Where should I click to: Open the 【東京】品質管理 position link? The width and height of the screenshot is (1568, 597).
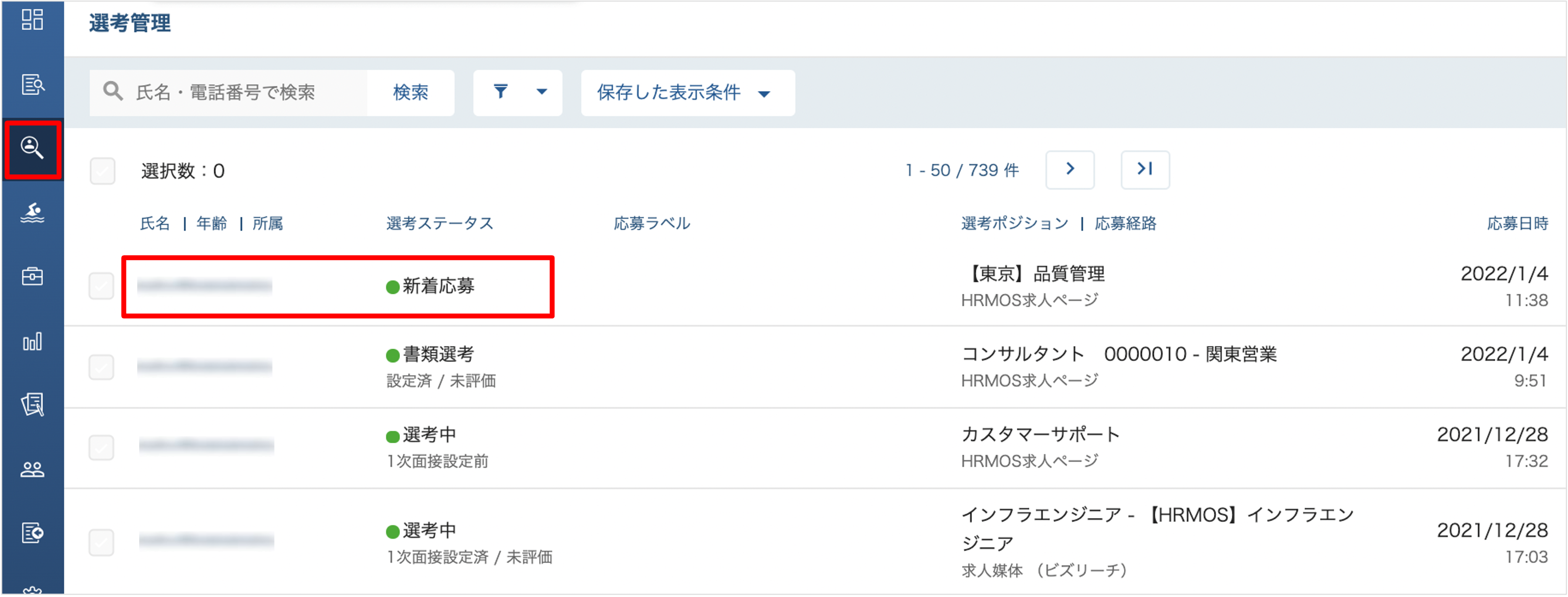[1033, 274]
